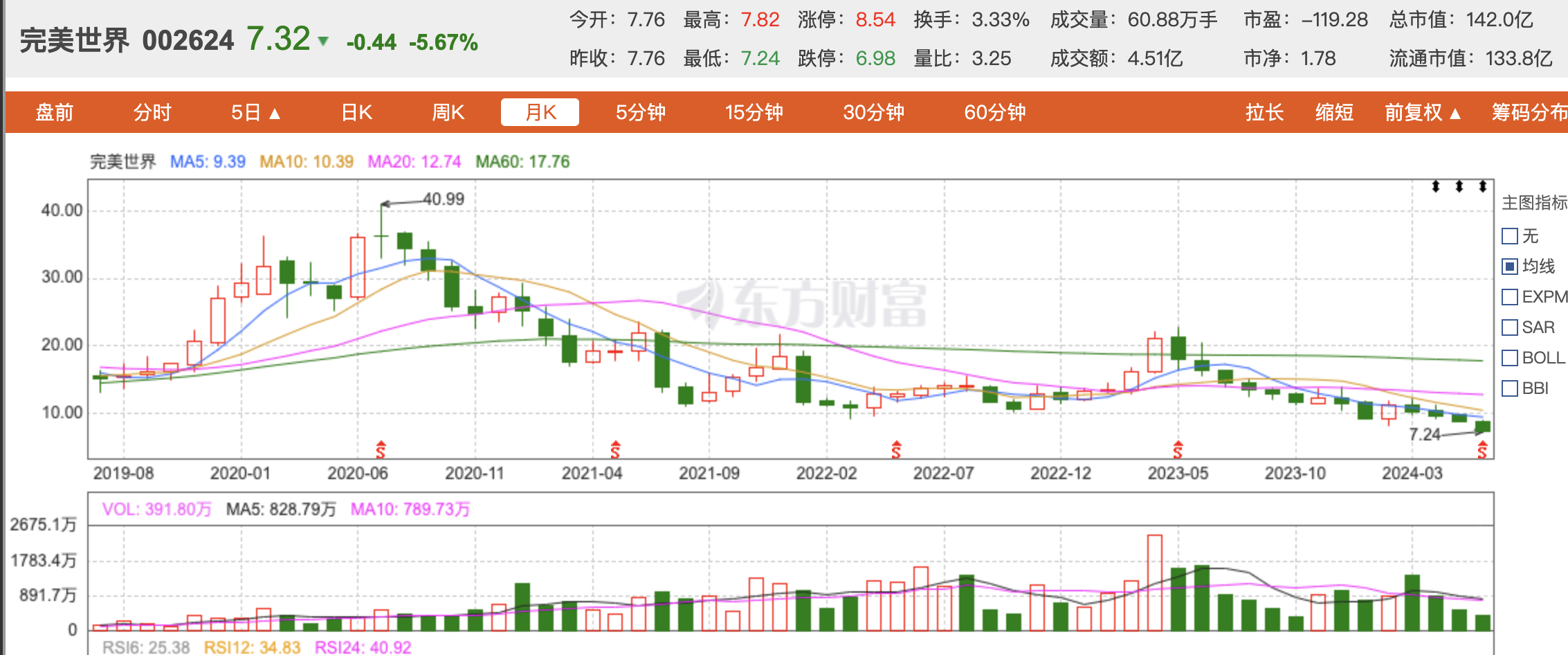Screen dimensions: 1568x655
Task: Enable the BOLL indicator checkbox
Action: [1510, 358]
